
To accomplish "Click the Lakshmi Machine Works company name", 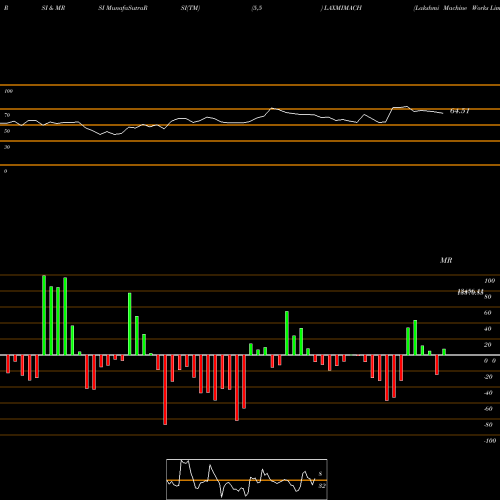I will [457, 8].
